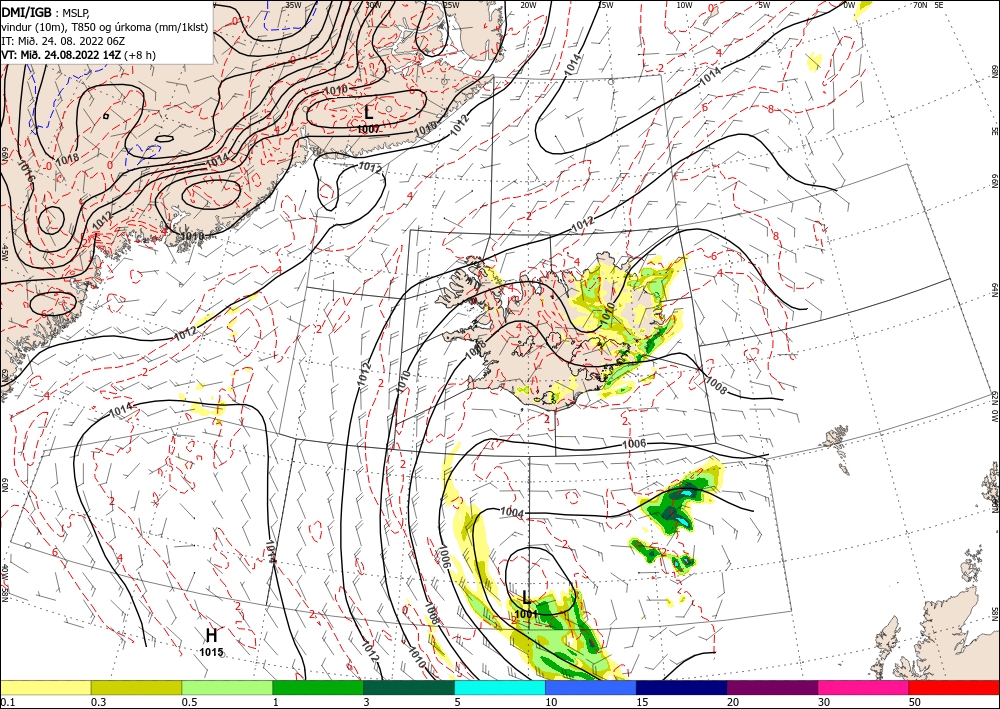Click the "15W" longitude label
This screenshot has width=1000, height=709.
[x=606, y=5]
